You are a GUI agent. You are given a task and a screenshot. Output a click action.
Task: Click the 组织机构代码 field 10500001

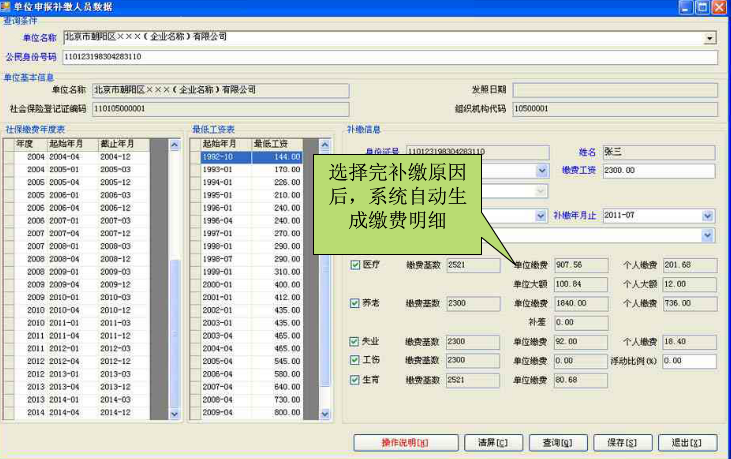point(615,109)
